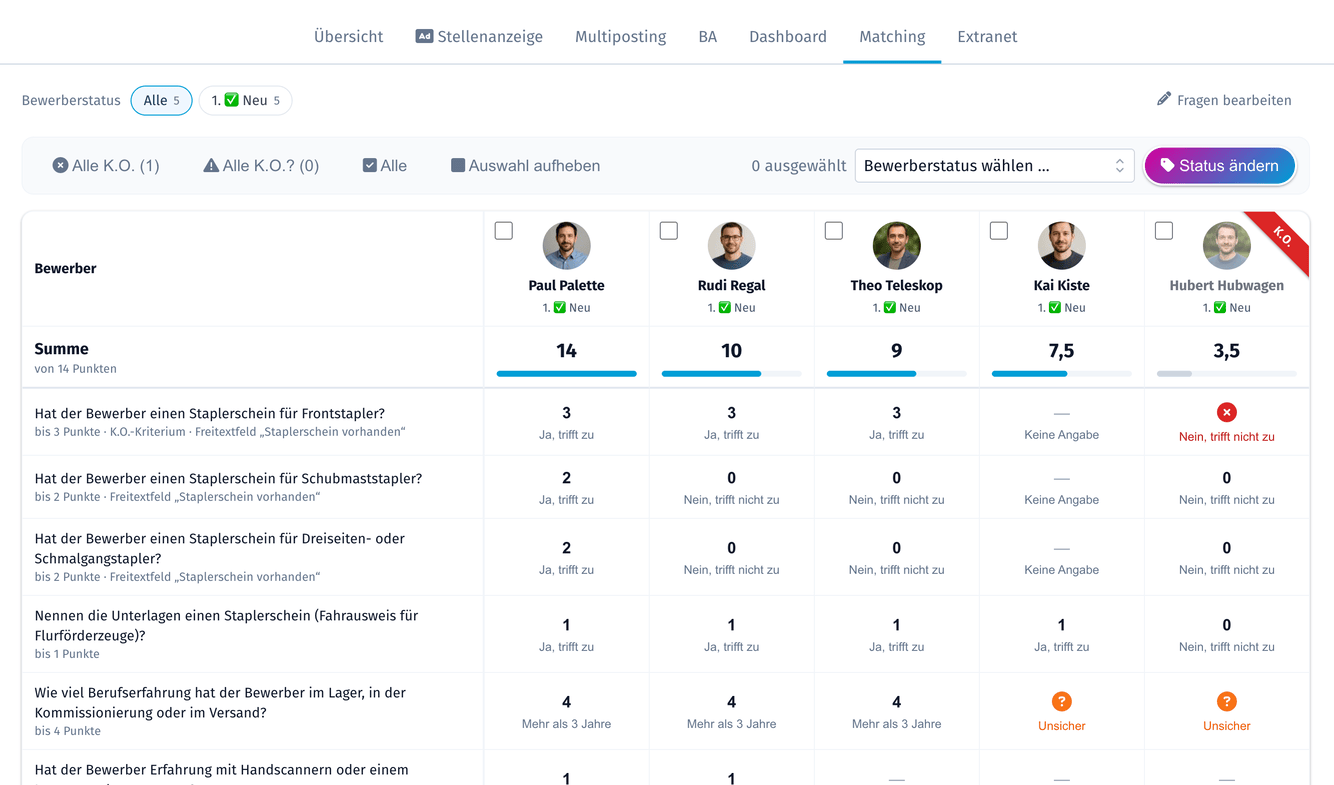
Task: Click the Ad icon beside Stellenanzeige
Action: coord(424,36)
